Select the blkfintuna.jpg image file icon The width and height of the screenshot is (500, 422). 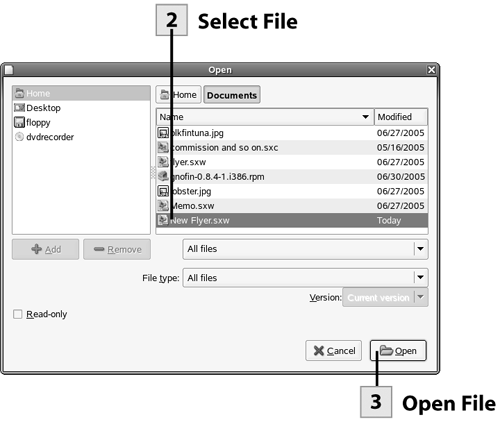(x=163, y=133)
